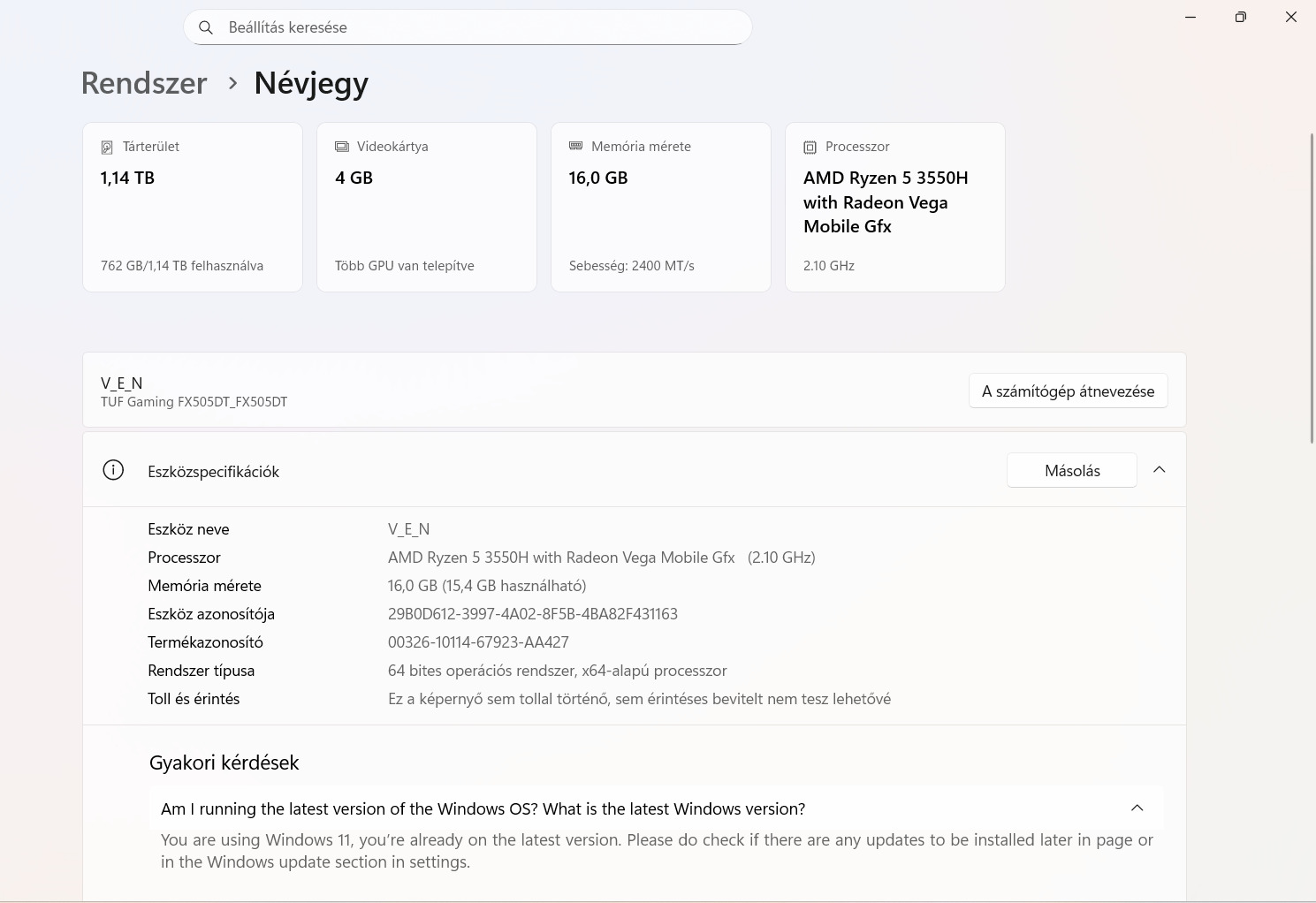This screenshot has height=903, width=1316.
Task: Click the breadcrumb chevron separator
Action: [232, 83]
